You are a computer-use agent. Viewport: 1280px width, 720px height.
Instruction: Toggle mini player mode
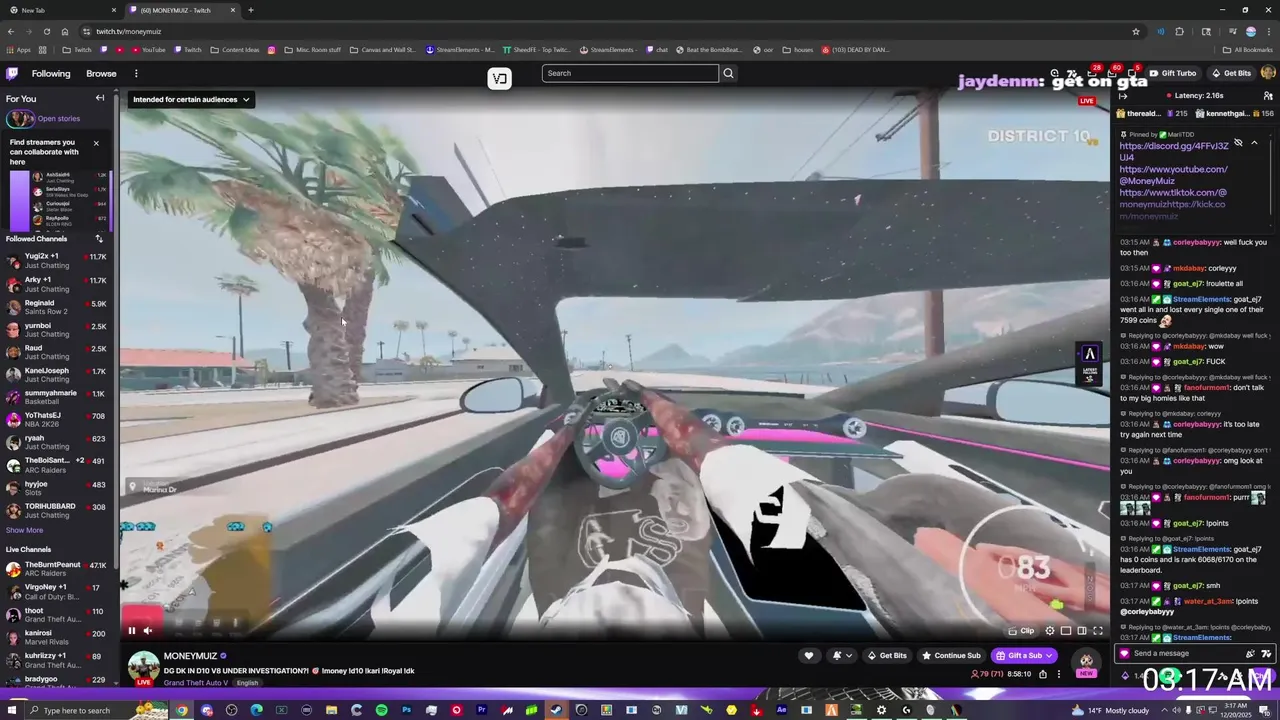[1066, 631]
